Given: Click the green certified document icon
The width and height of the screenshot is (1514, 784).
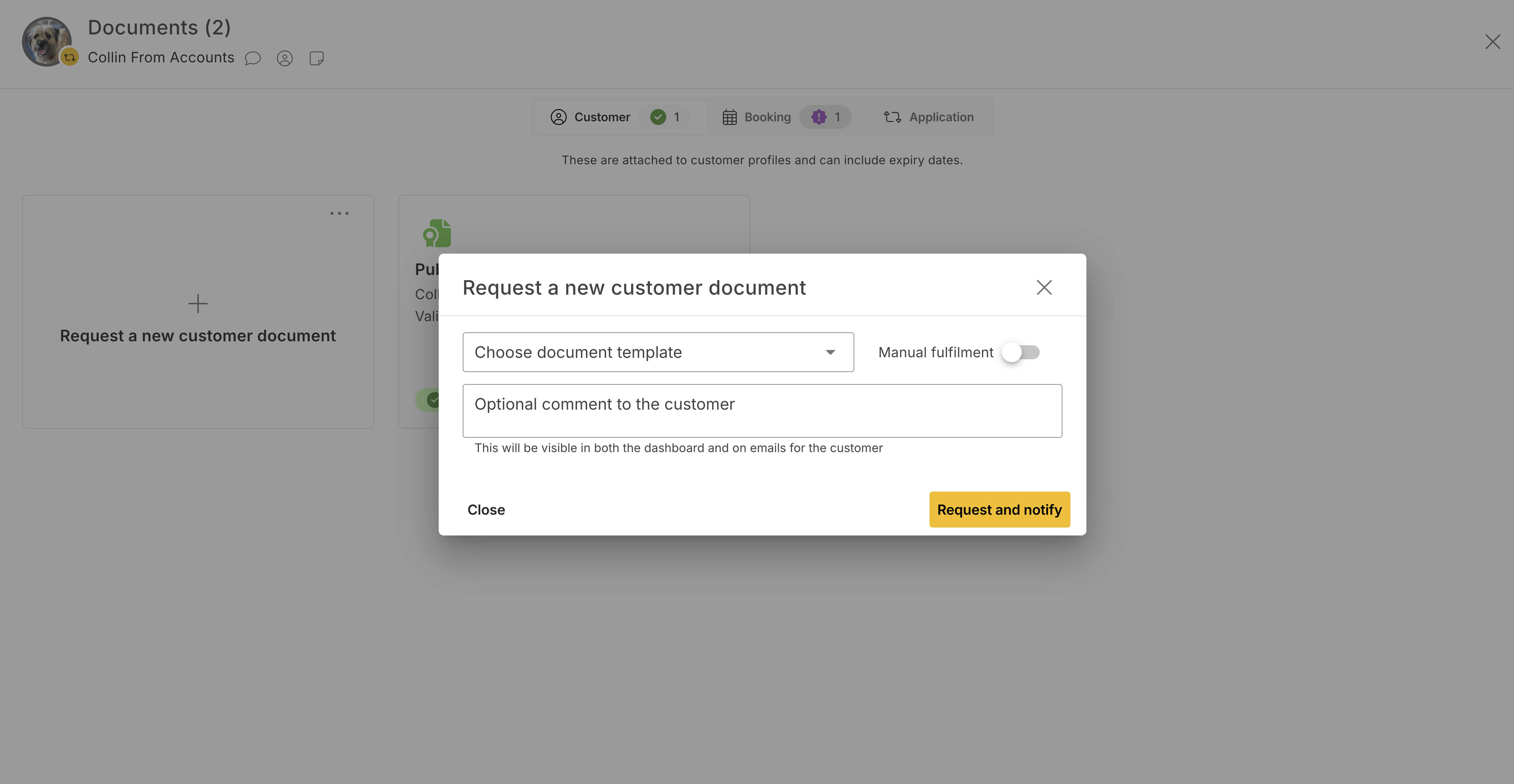Looking at the screenshot, I should click(x=437, y=233).
